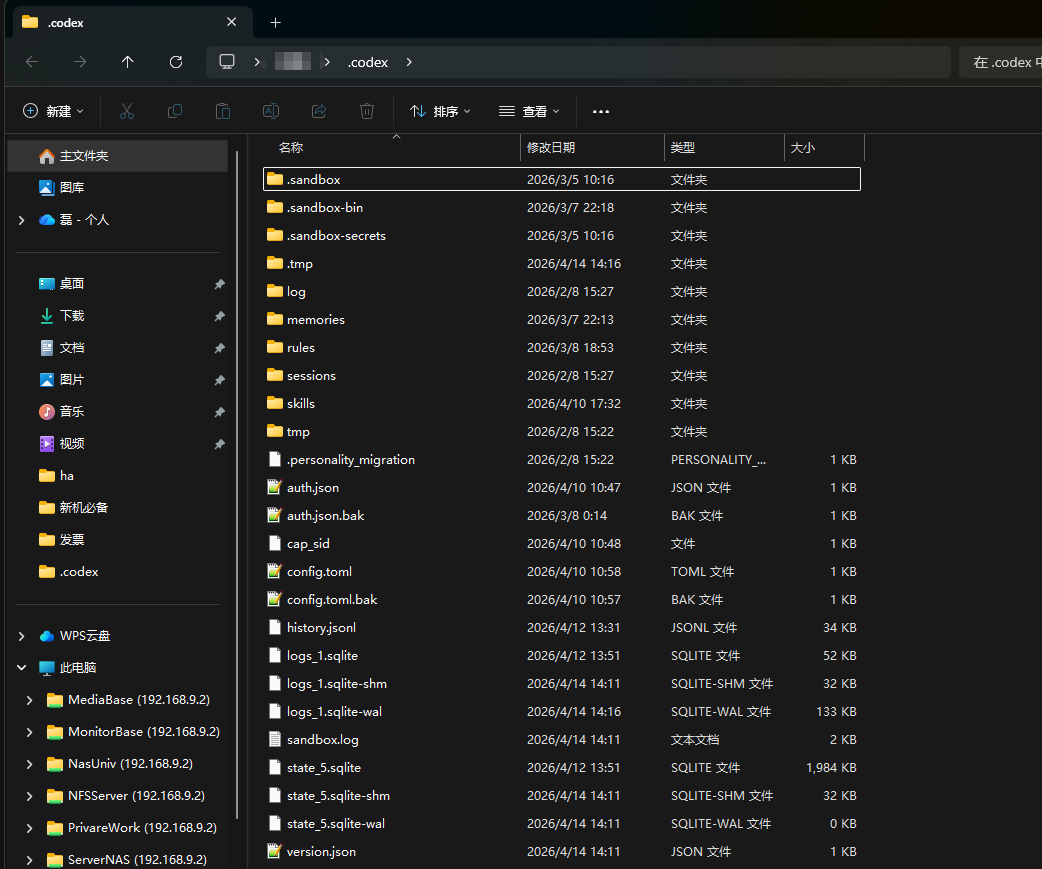
Task: Click the Paste clipboard icon
Action: coord(223,111)
